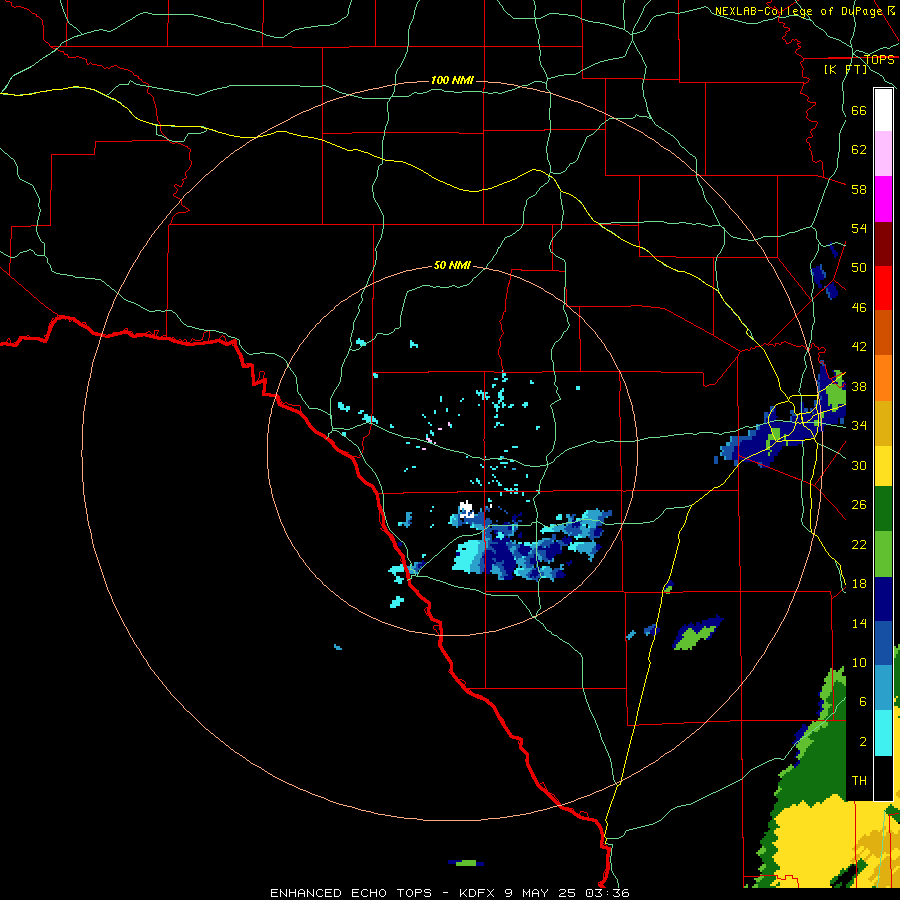Pick the light green legend swatch

883,554
